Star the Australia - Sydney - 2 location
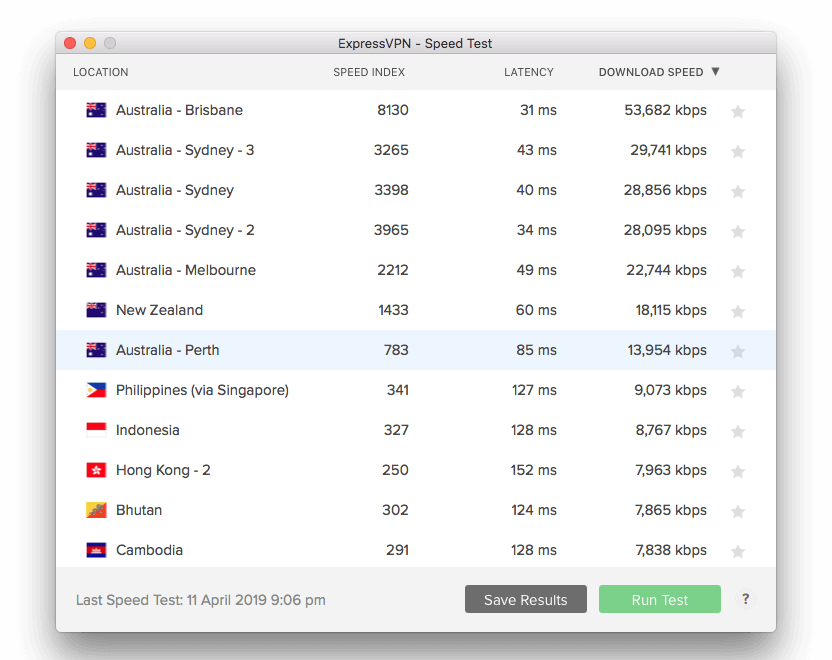The height and width of the screenshot is (660, 832). (738, 231)
